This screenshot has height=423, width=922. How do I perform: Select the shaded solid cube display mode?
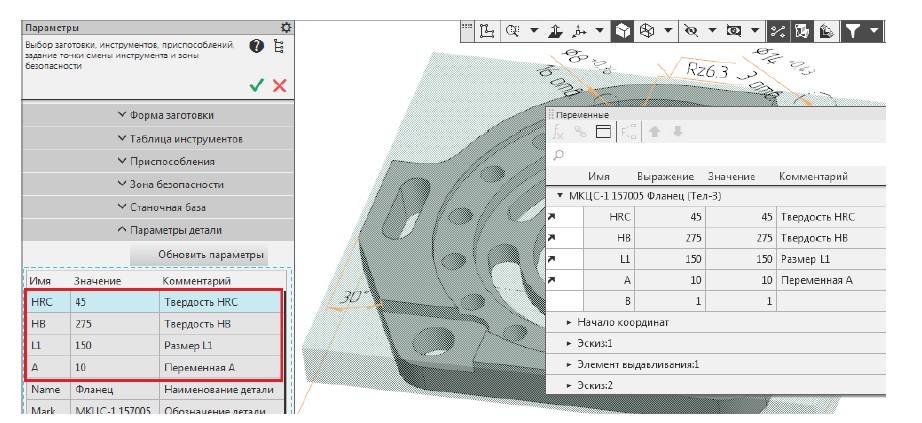click(622, 31)
